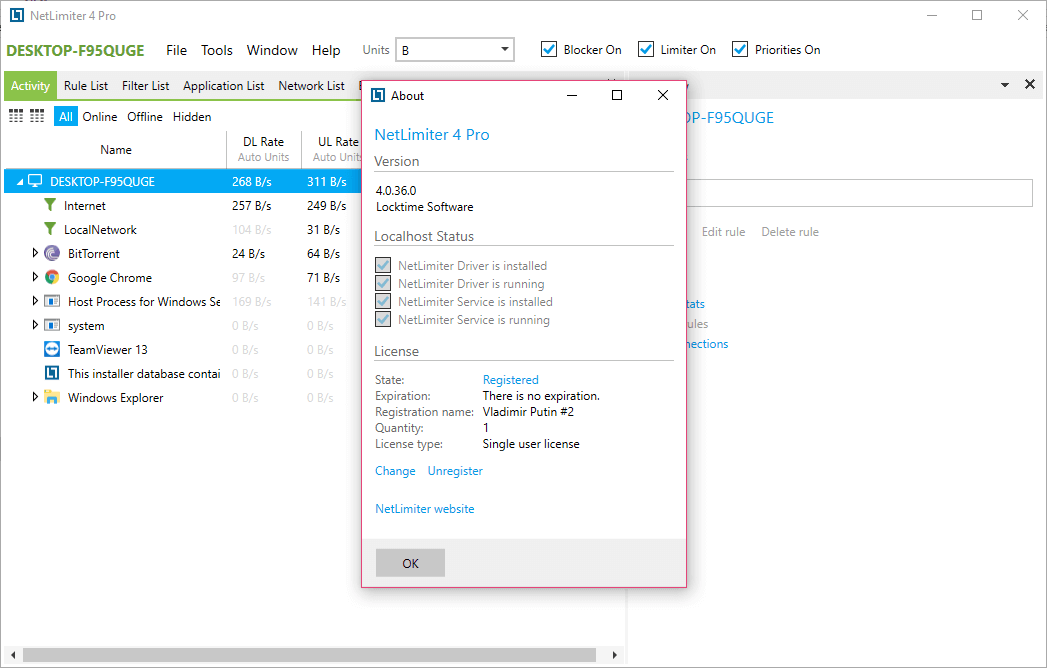Expand the BitTorrent row
This screenshot has width=1047, height=668.
(x=35, y=253)
